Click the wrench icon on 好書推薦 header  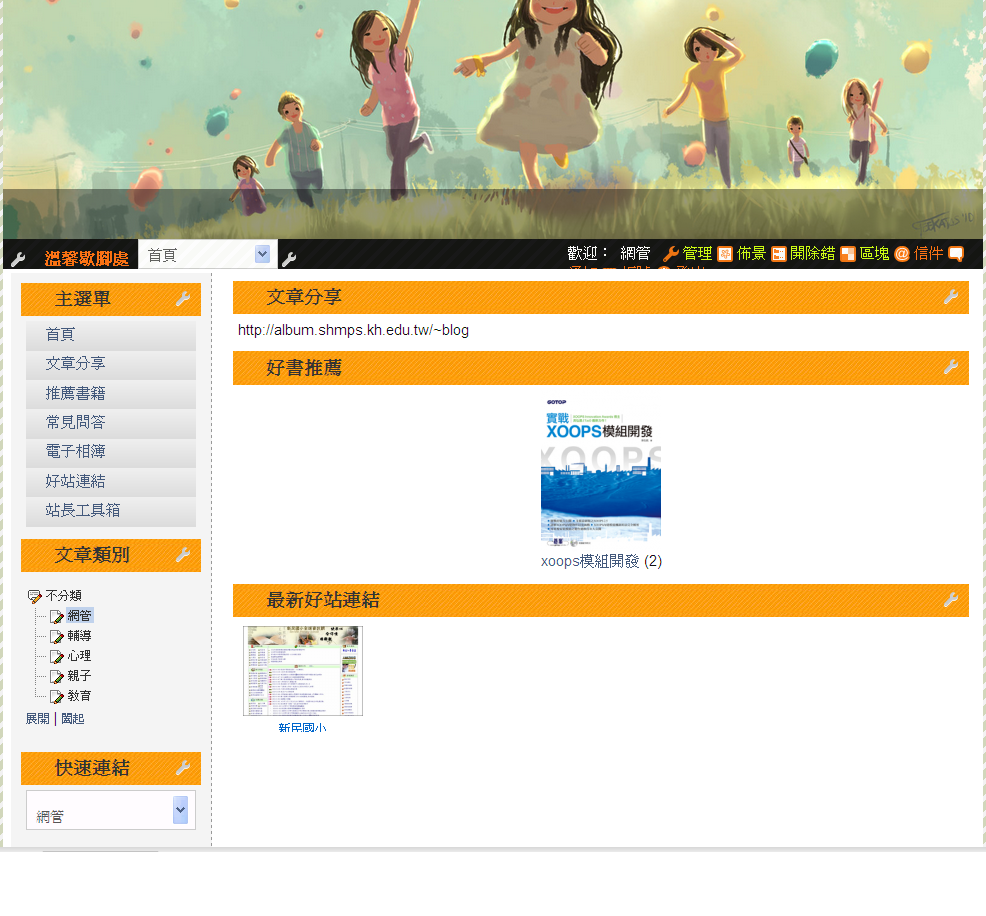click(x=950, y=368)
